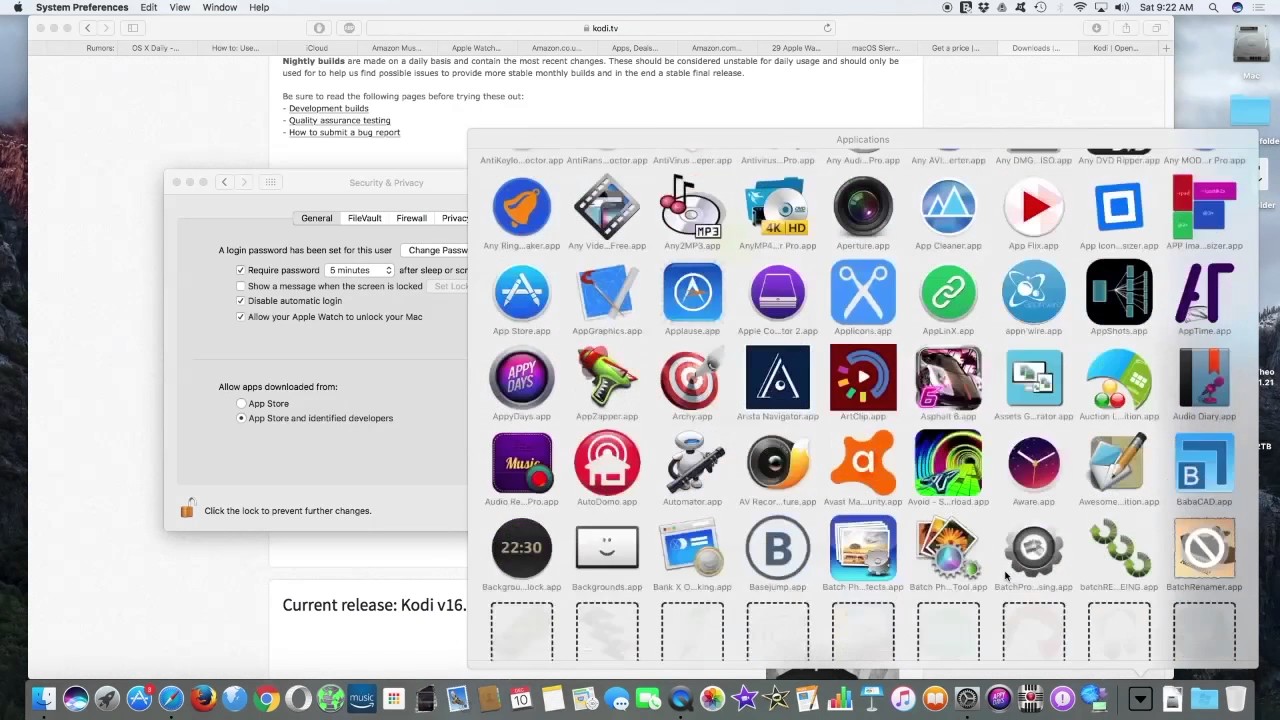Viewport: 1280px width, 720px height.
Task: Open App Cleaner.app in the stack
Action: (948, 208)
